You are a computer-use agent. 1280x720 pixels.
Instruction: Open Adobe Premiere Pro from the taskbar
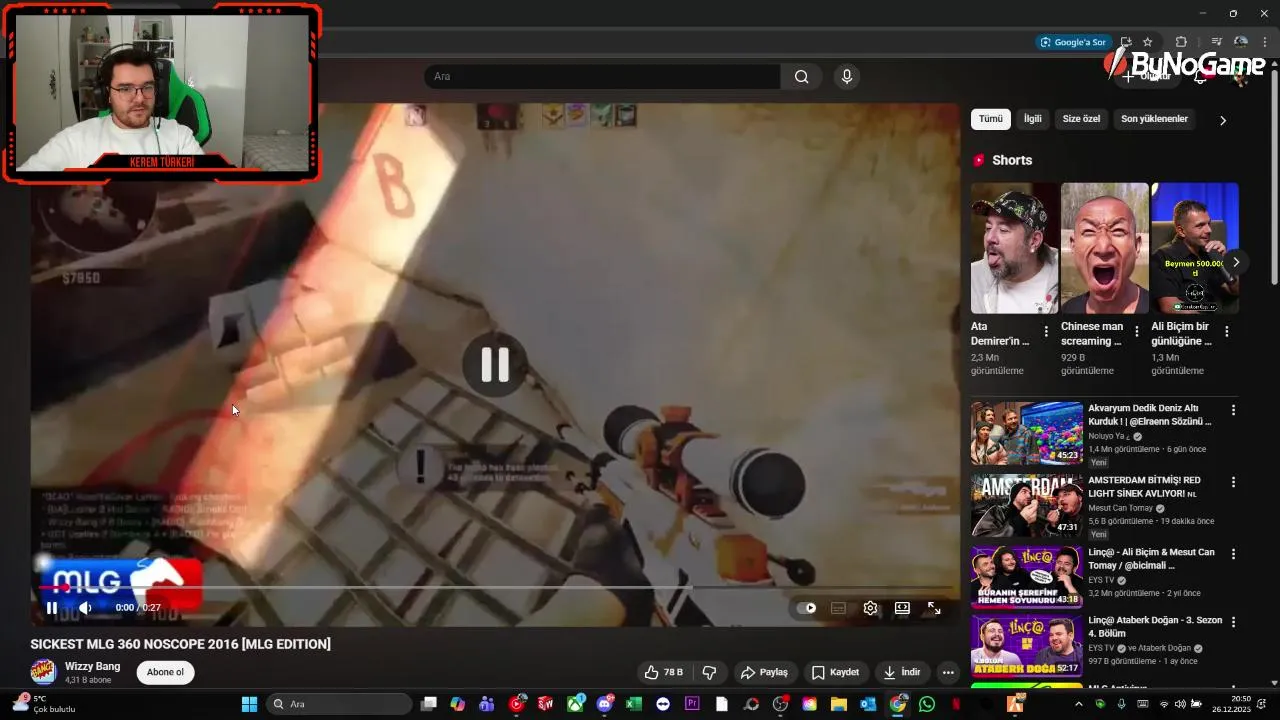click(691, 704)
